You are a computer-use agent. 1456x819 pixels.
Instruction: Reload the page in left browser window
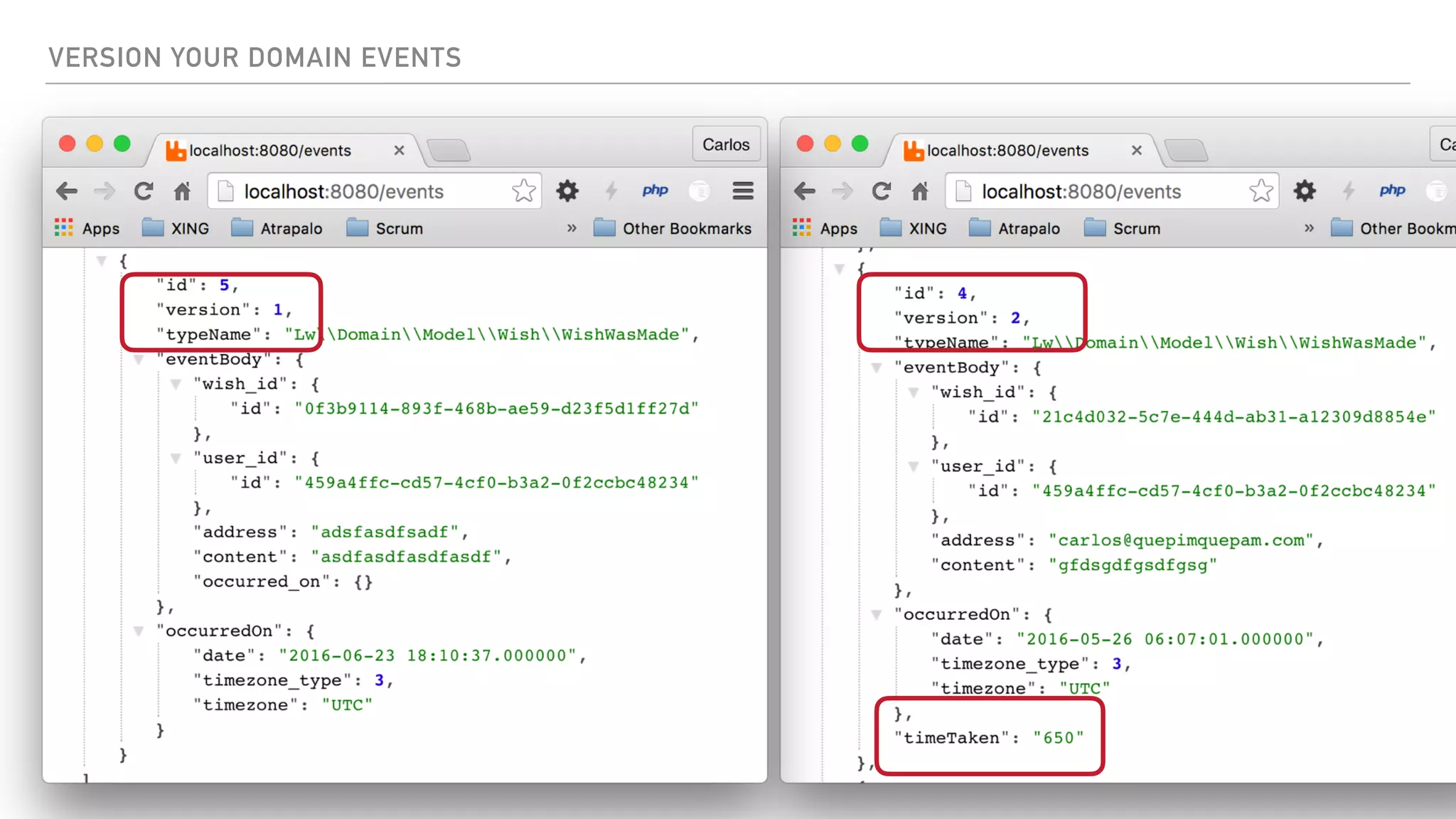point(144,191)
